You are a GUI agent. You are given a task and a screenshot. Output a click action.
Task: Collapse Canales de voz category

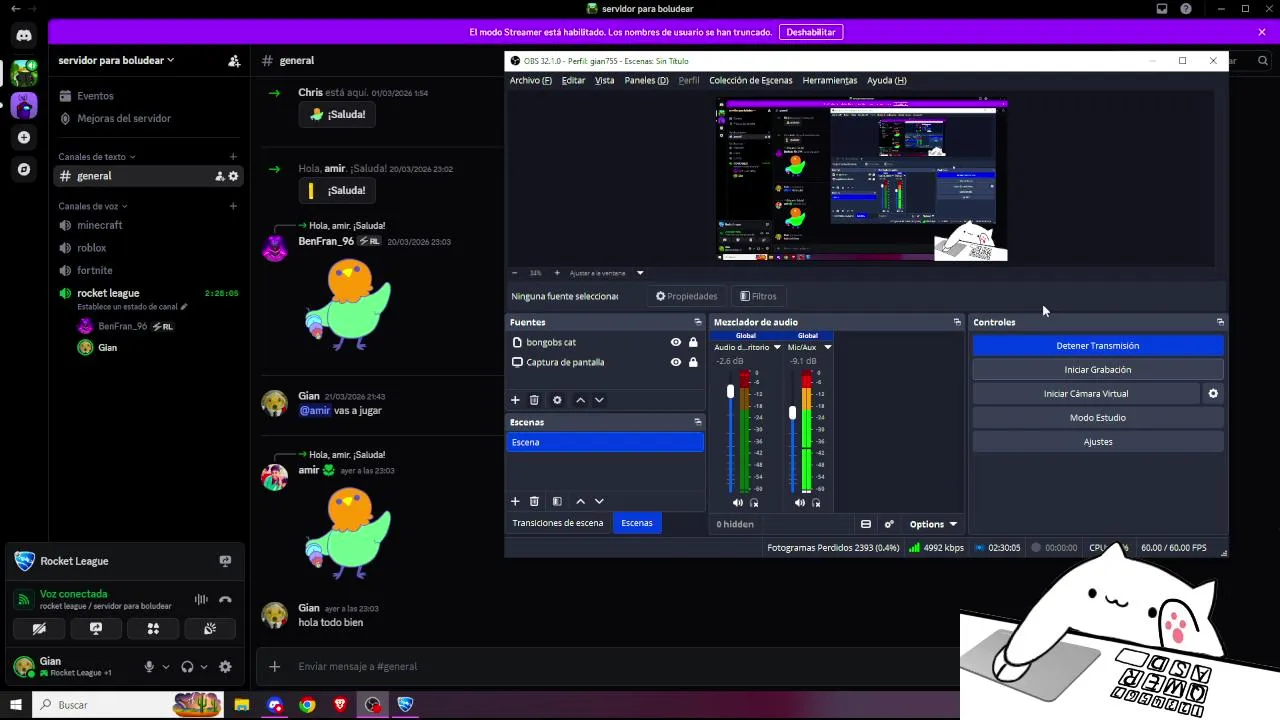(x=92, y=206)
